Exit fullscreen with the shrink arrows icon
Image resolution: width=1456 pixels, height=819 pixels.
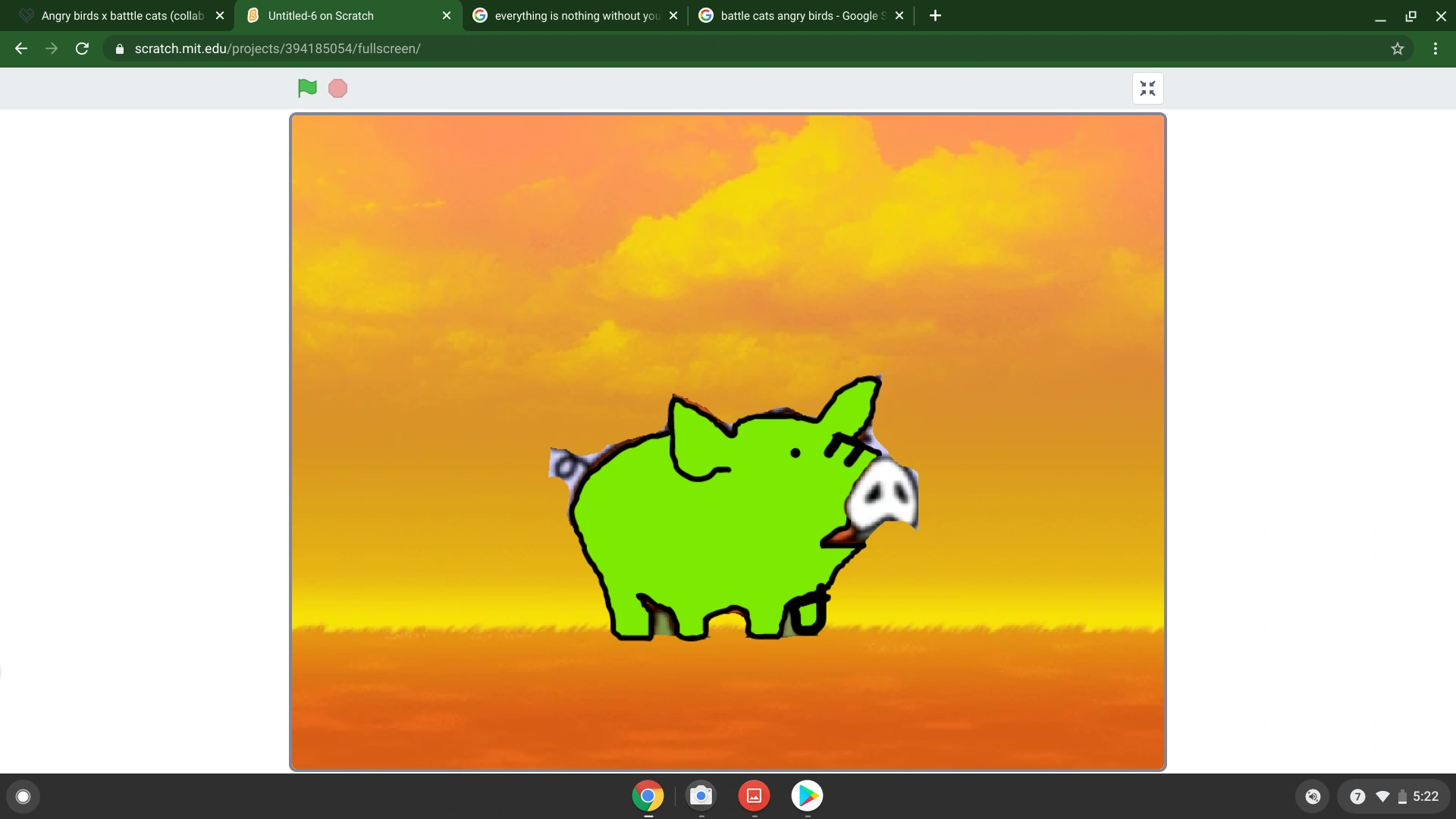tap(1147, 89)
